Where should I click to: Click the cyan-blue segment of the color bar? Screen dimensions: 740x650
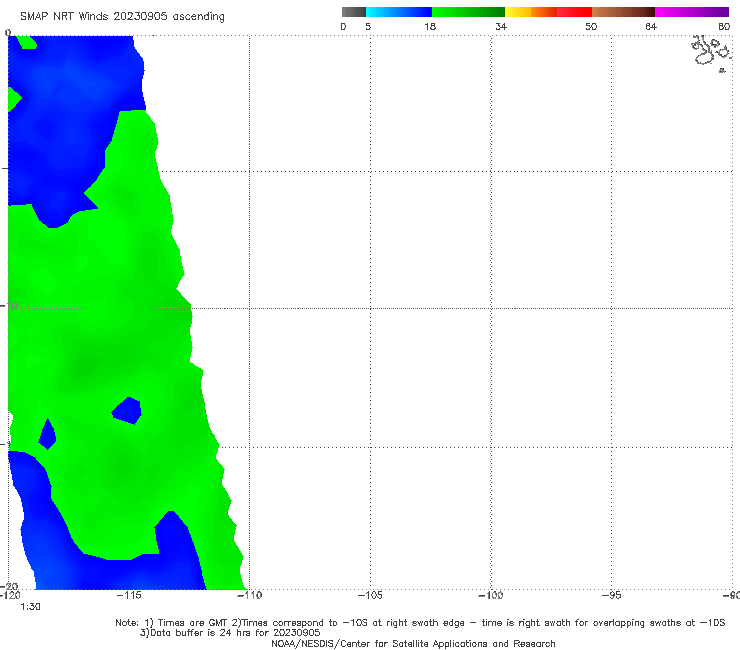pos(399,12)
